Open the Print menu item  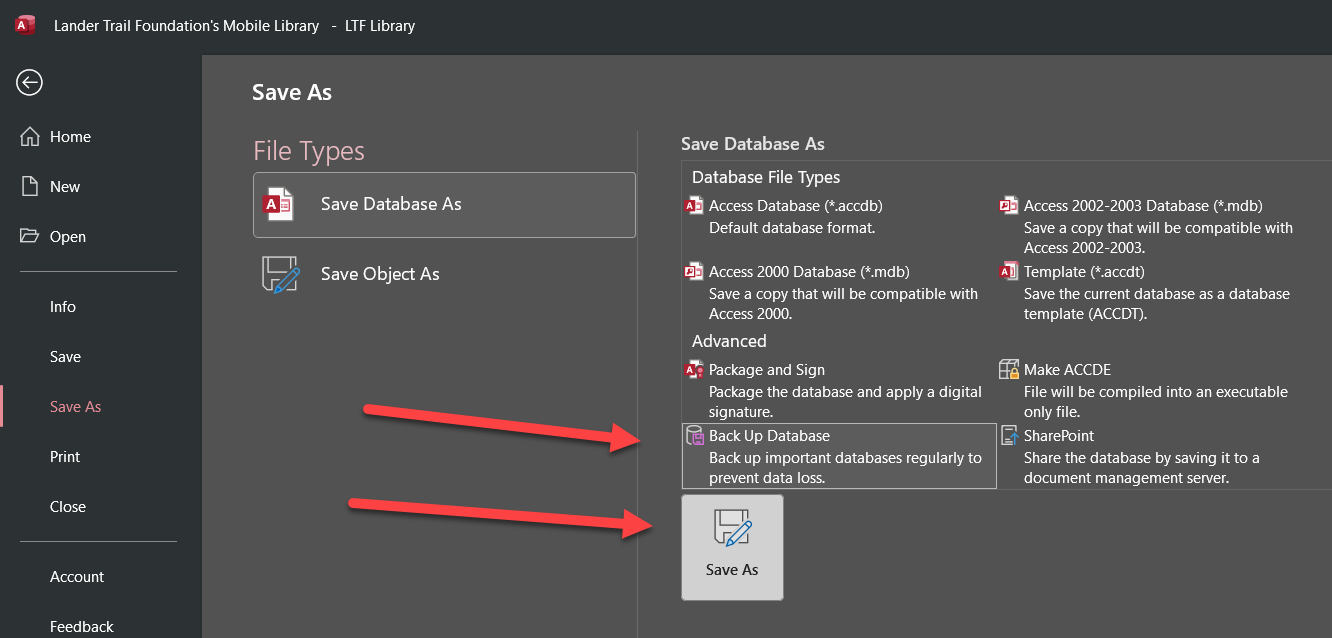point(65,457)
